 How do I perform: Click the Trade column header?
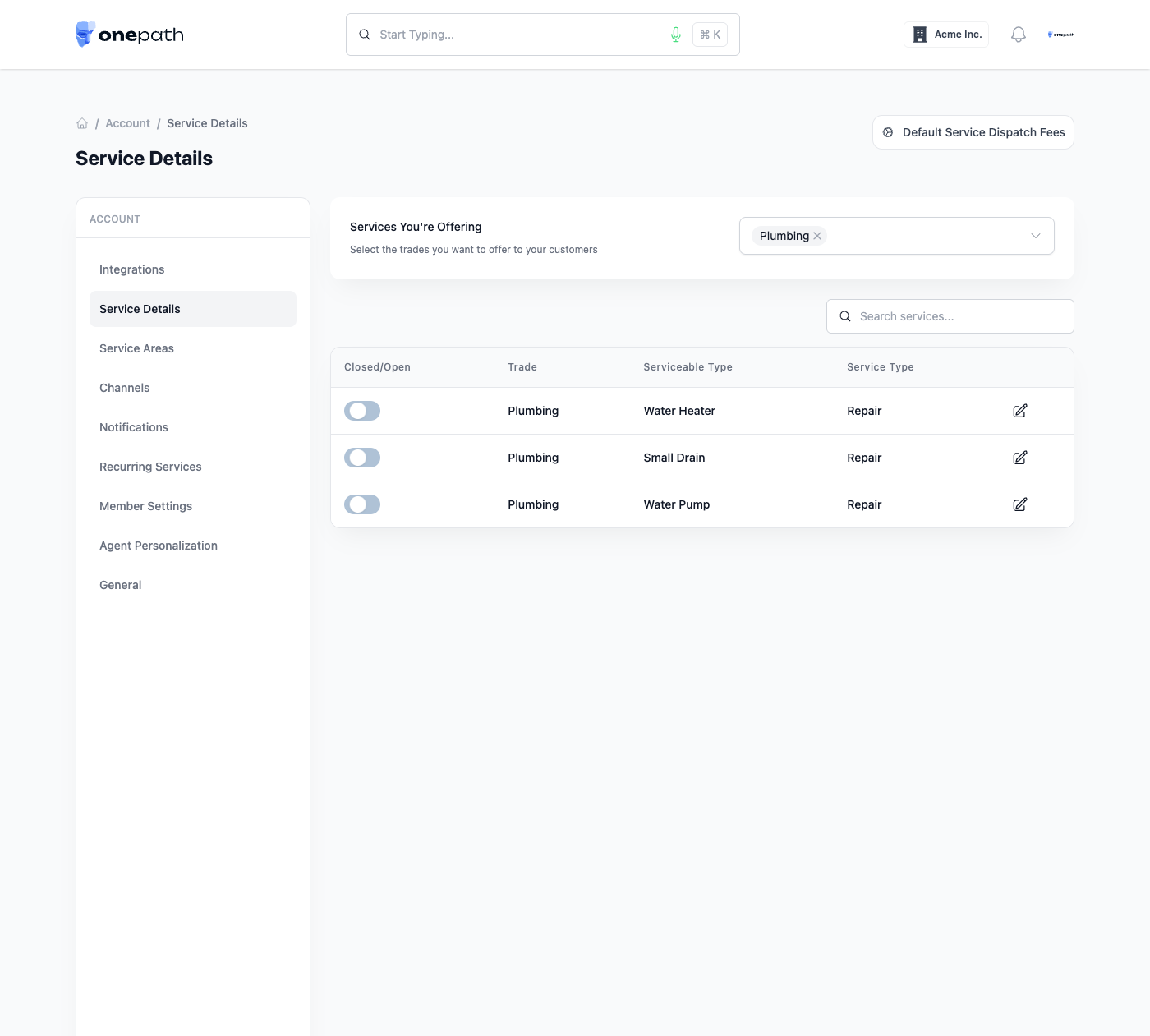click(x=522, y=367)
